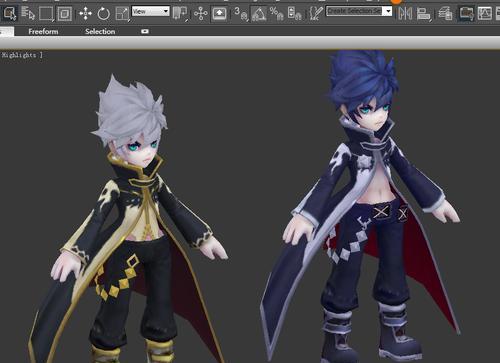
Task: Expand the Create Selection Set dropdown arrow
Action: [x=388, y=11]
